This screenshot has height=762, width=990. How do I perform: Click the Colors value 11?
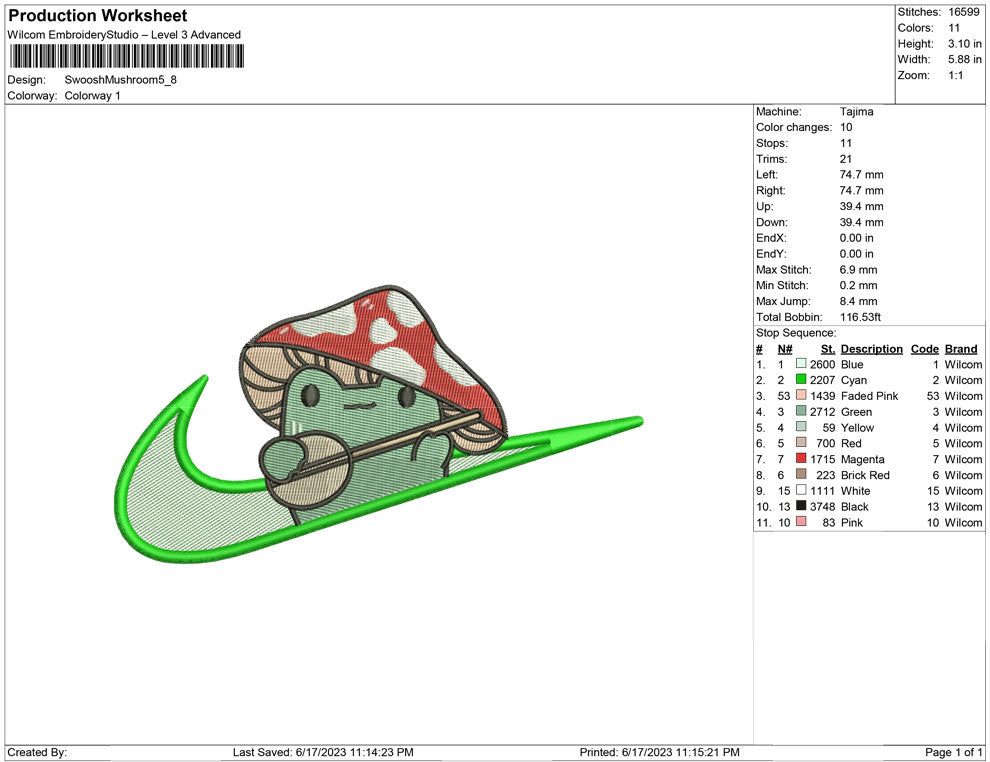pos(954,28)
